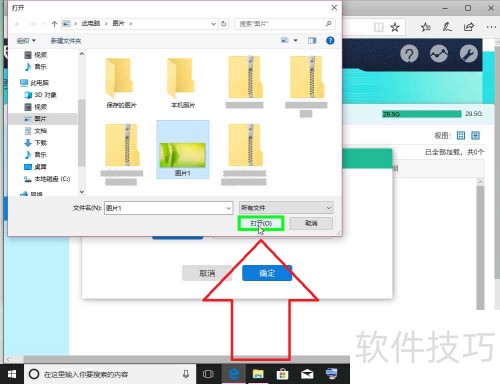Click 图片 in the address breadcrumb

pyautogui.click(x=118, y=23)
